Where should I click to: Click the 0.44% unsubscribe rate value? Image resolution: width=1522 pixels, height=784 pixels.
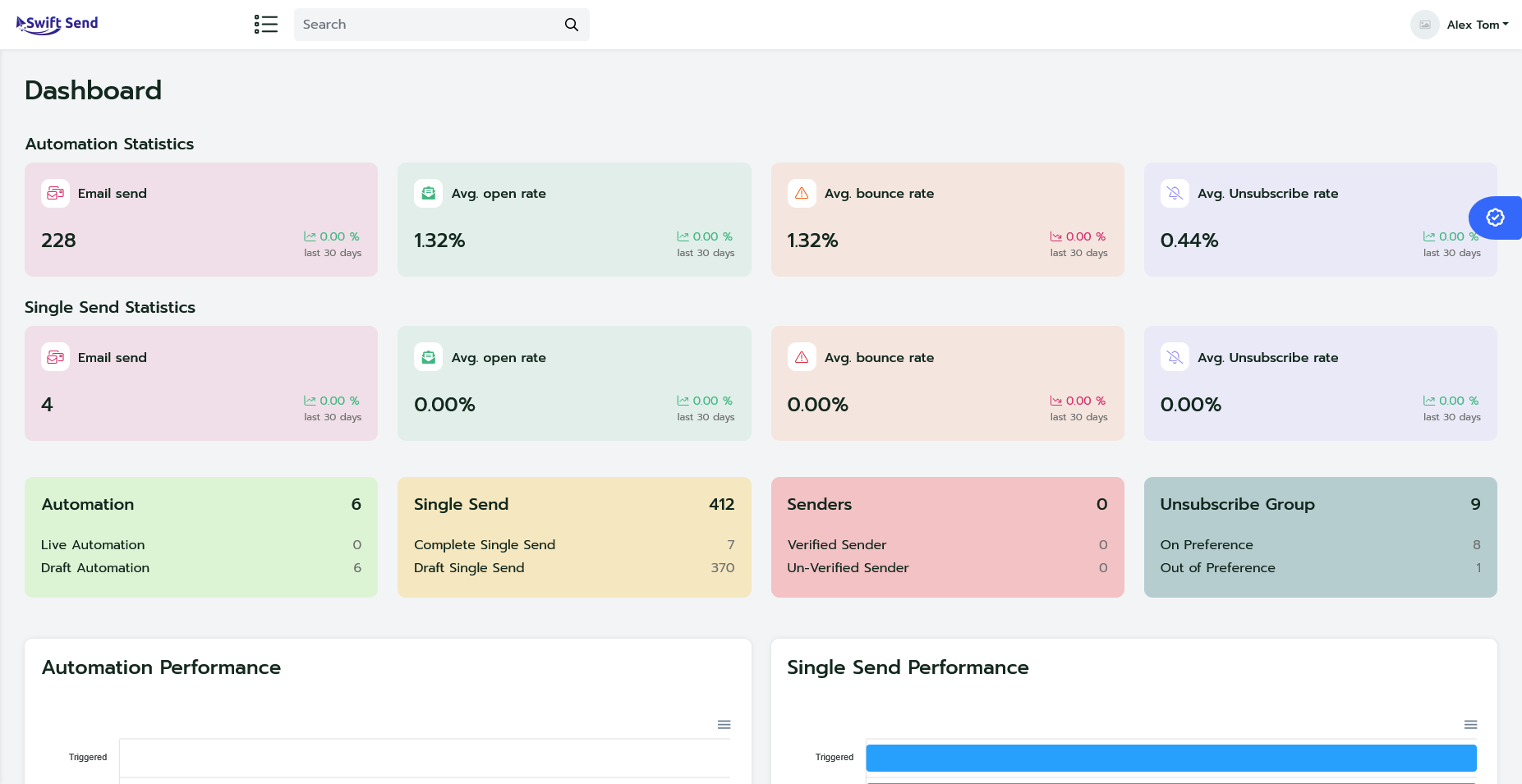click(1189, 241)
